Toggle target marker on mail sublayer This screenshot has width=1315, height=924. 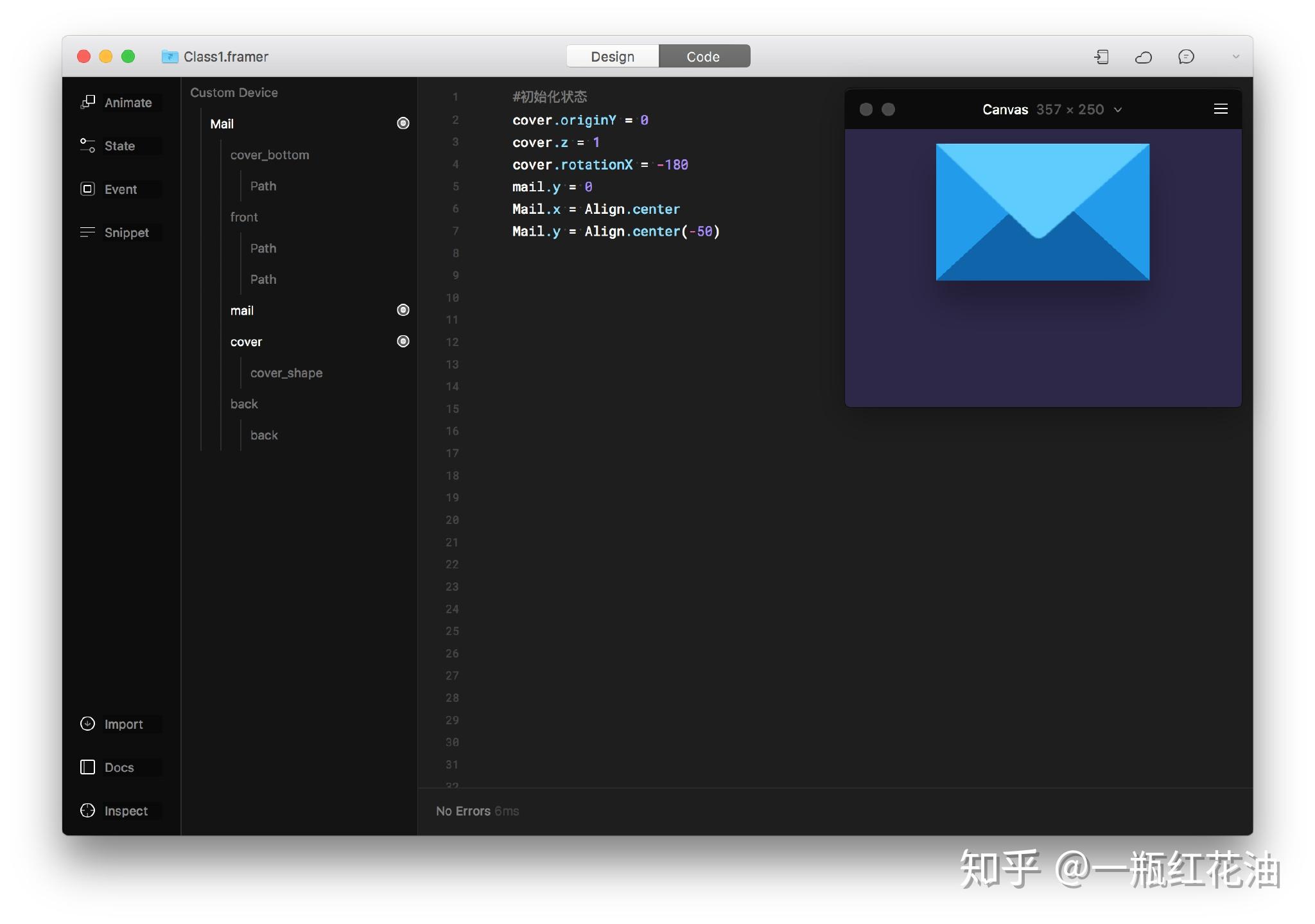point(403,310)
